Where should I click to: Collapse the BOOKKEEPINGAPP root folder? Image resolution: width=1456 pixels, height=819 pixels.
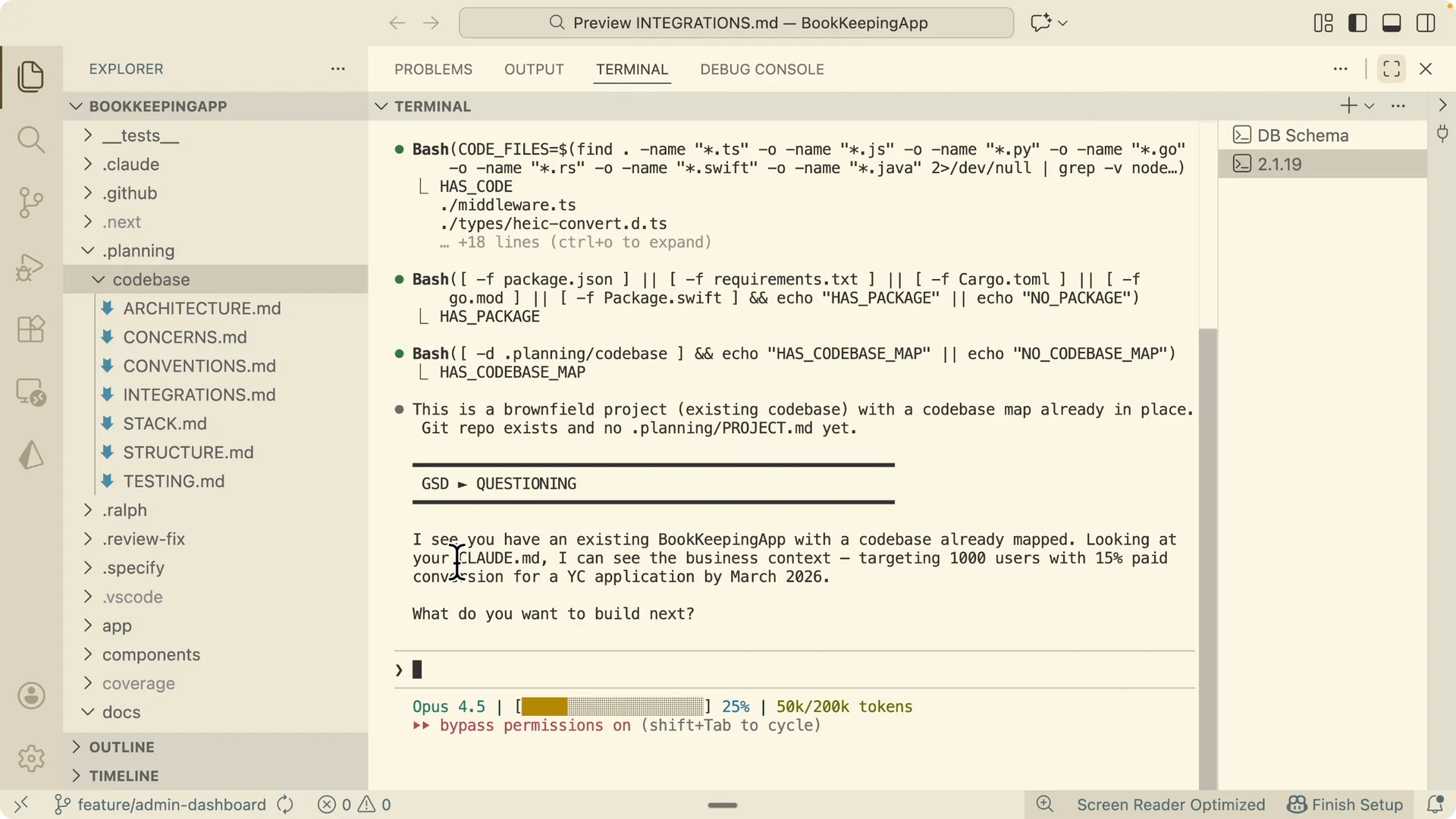(215, 106)
